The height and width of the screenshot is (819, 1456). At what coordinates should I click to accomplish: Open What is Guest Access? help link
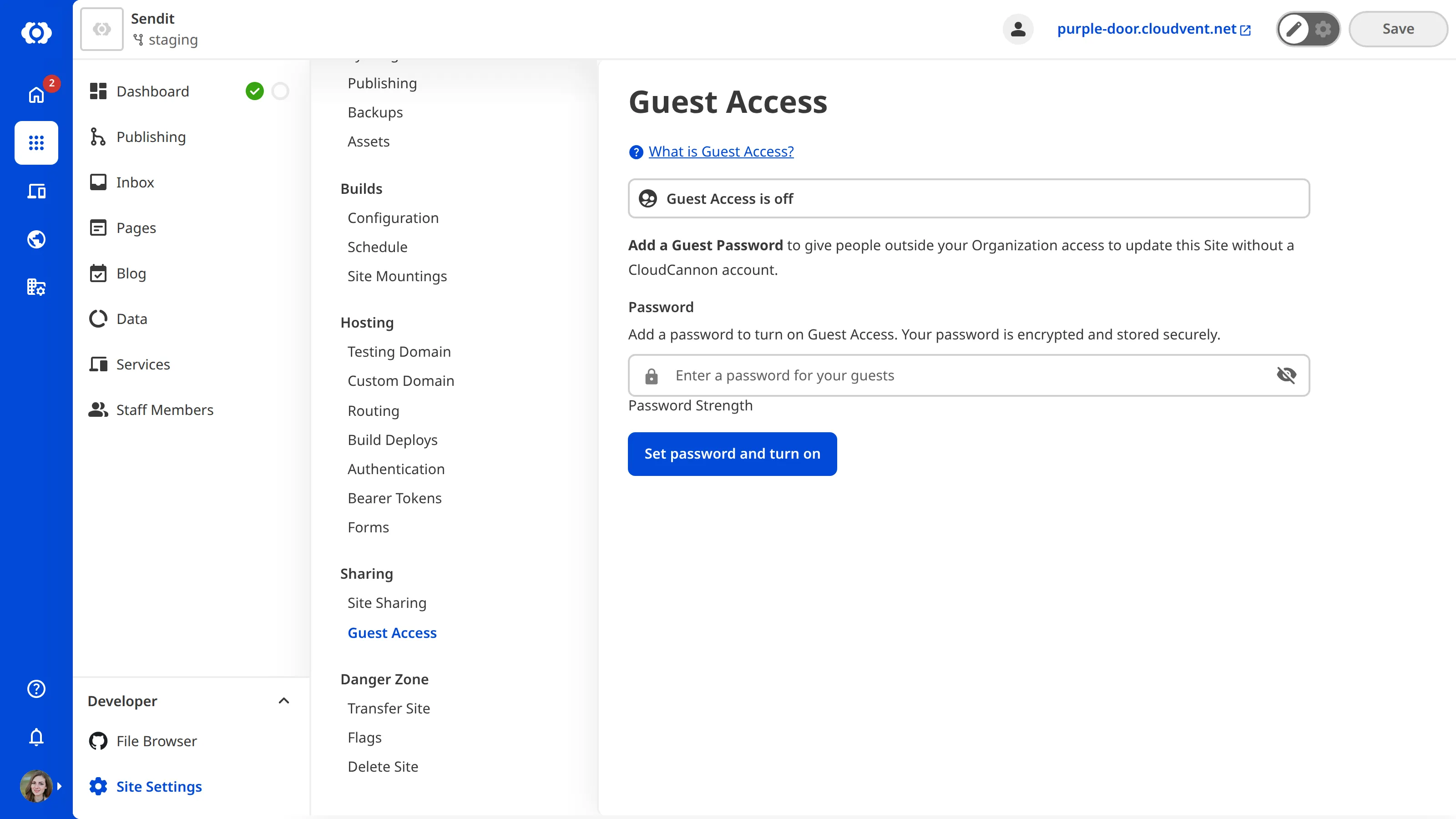point(721,152)
